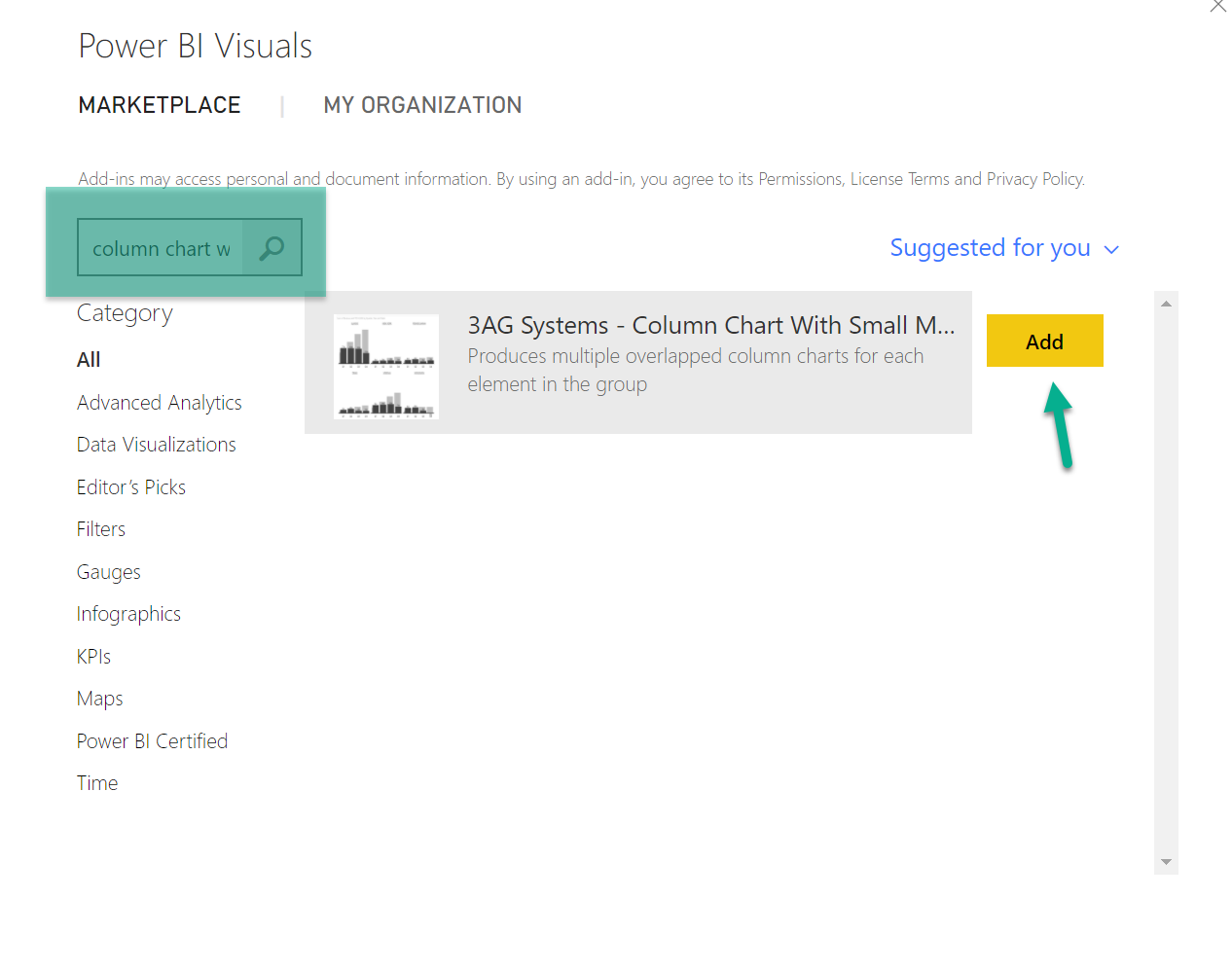Open the Maps category
The height and width of the screenshot is (971, 1232).
click(100, 699)
